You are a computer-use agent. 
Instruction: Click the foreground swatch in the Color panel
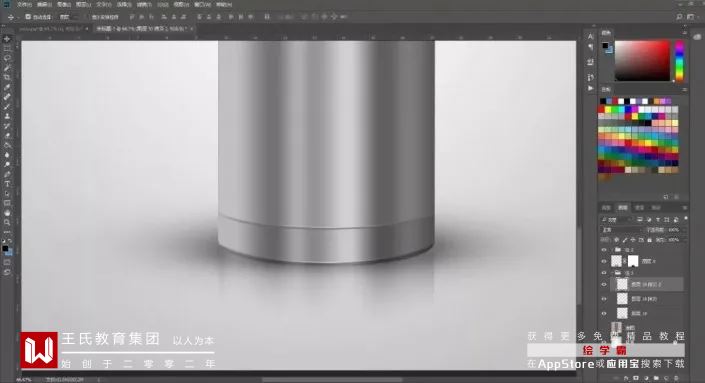(605, 45)
